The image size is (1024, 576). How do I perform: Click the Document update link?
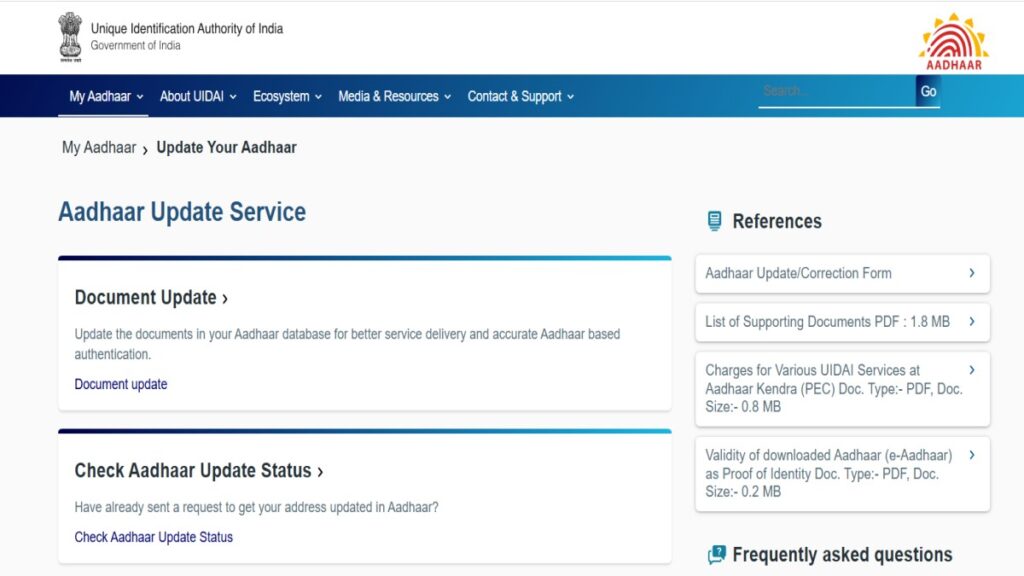[x=121, y=384]
